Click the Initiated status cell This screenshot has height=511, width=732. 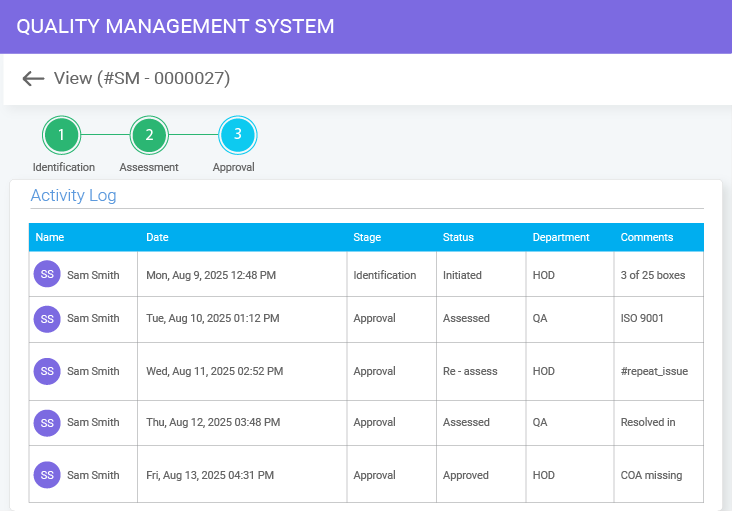pyautogui.click(x=462, y=275)
